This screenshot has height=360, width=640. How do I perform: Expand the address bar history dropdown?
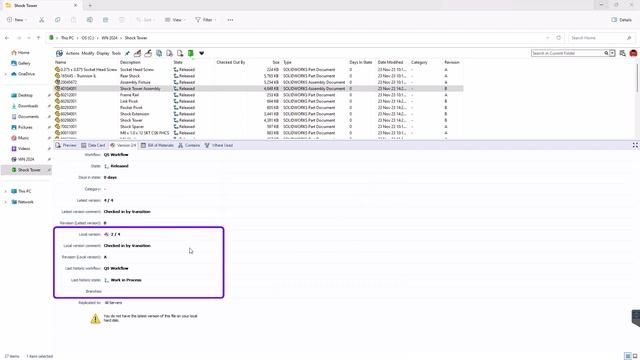548,38
